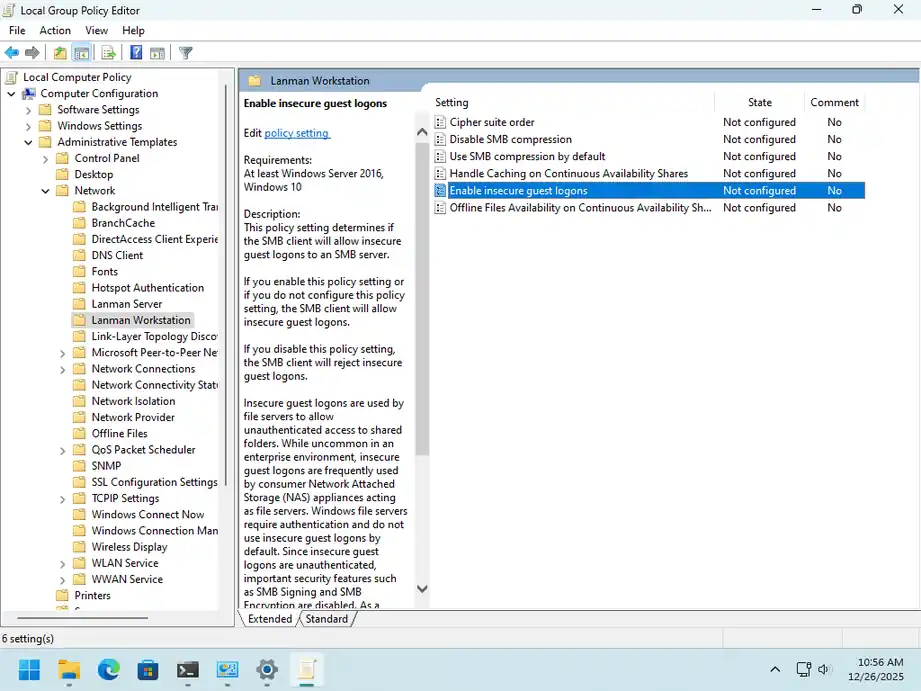Click the policy setting link
This screenshot has height=691, width=921.
(x=297, y=133)
